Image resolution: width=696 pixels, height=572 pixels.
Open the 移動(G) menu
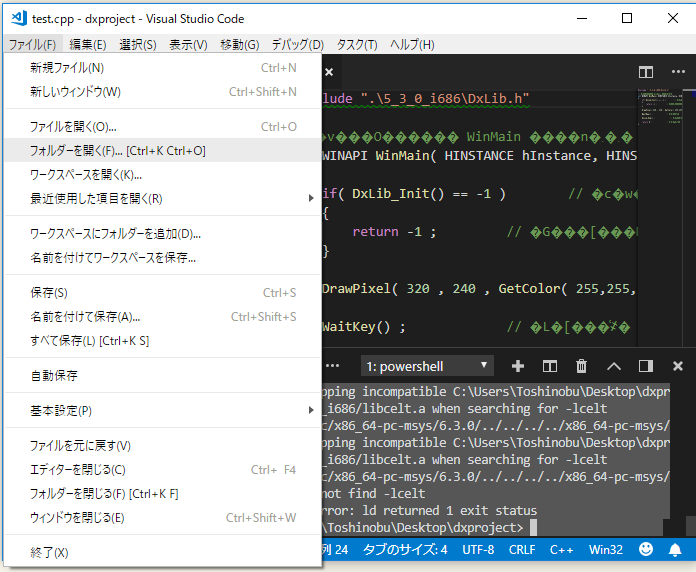point(240,44)
